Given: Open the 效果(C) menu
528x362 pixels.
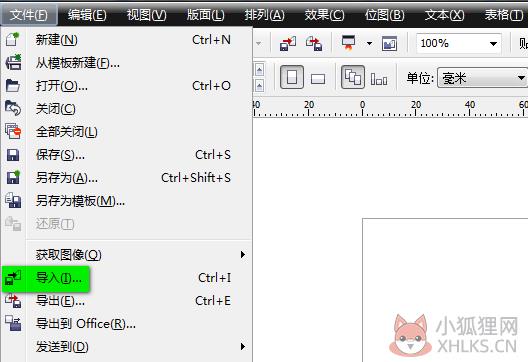Looking at the screenshot, I should (324, 15).
